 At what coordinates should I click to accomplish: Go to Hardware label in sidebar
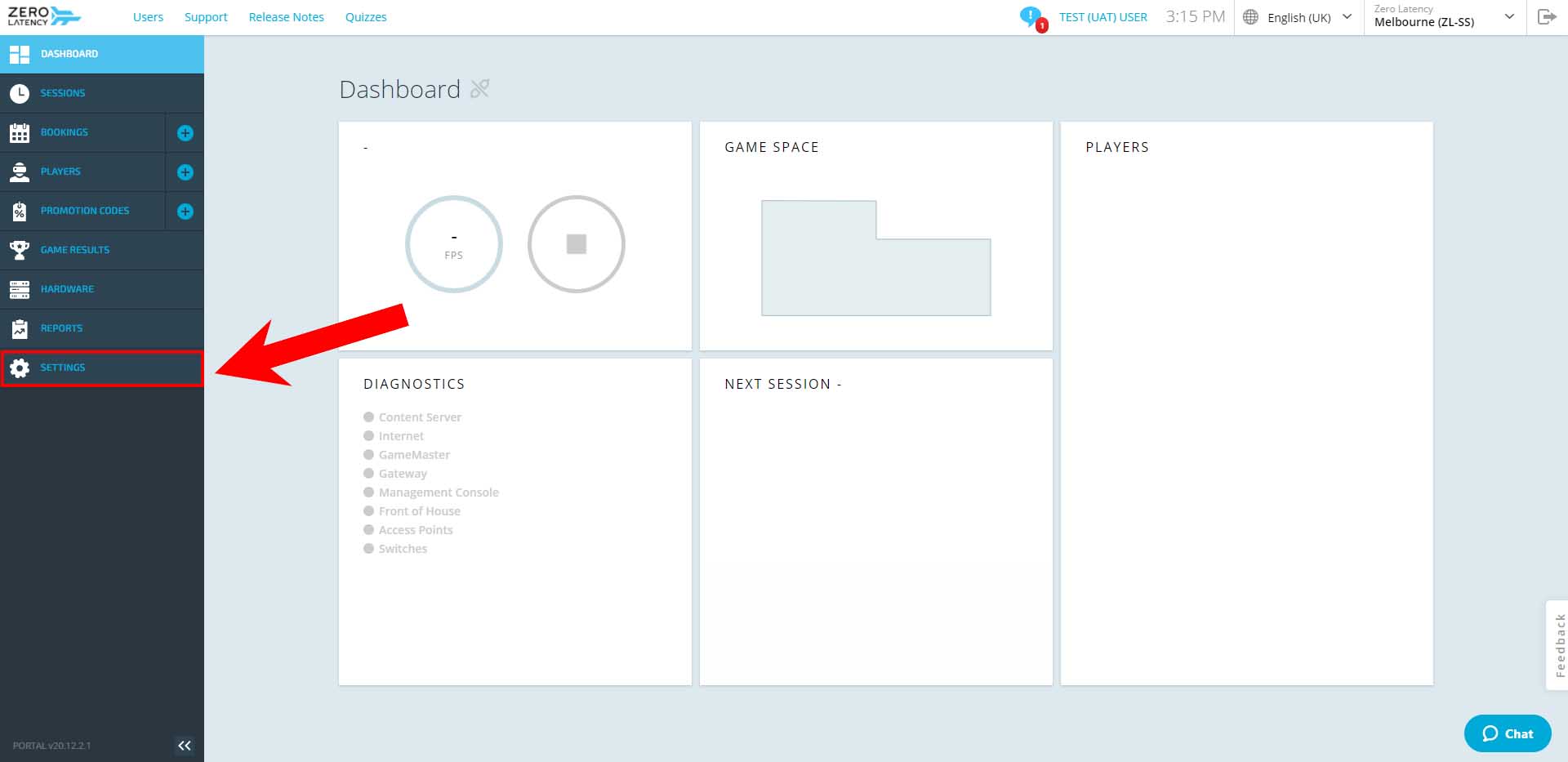coord(67,289)
